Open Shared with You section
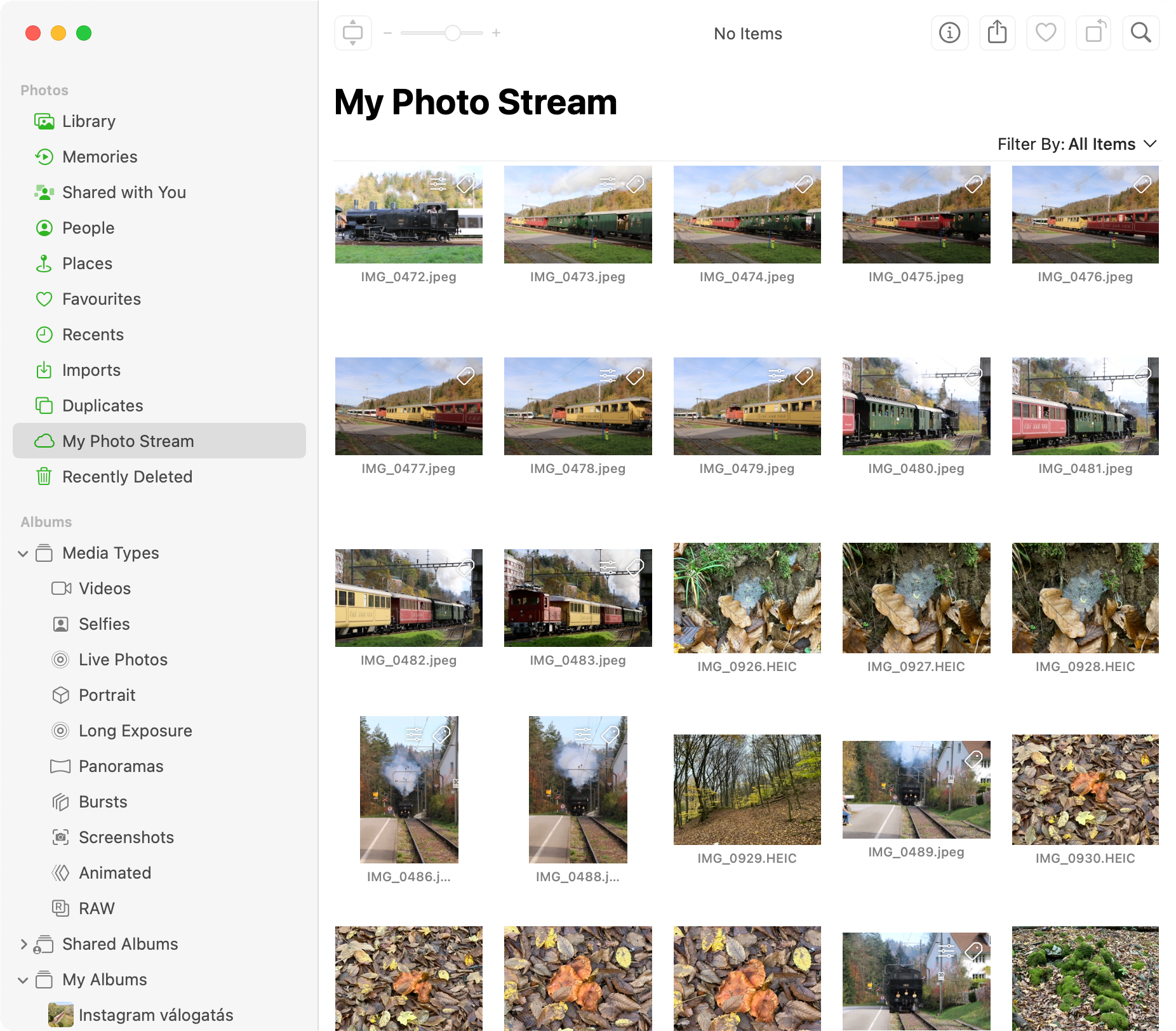 pyautogui.click(x=159, y=192)
